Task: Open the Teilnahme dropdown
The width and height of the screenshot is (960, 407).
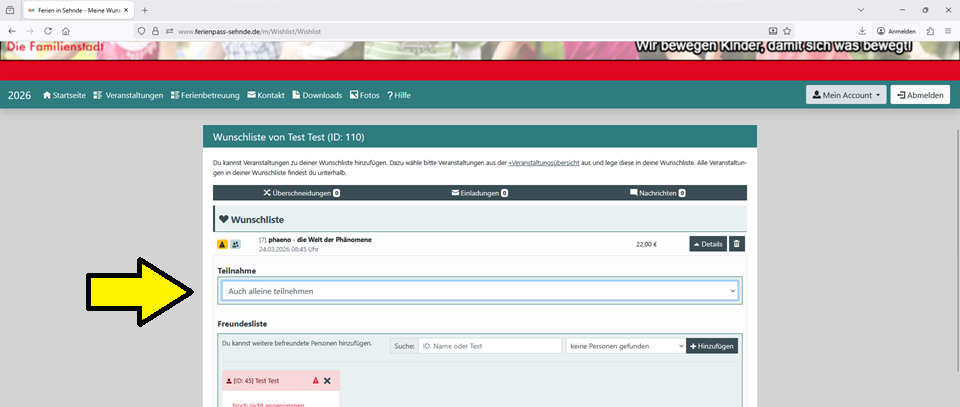Action: point(480,290)
